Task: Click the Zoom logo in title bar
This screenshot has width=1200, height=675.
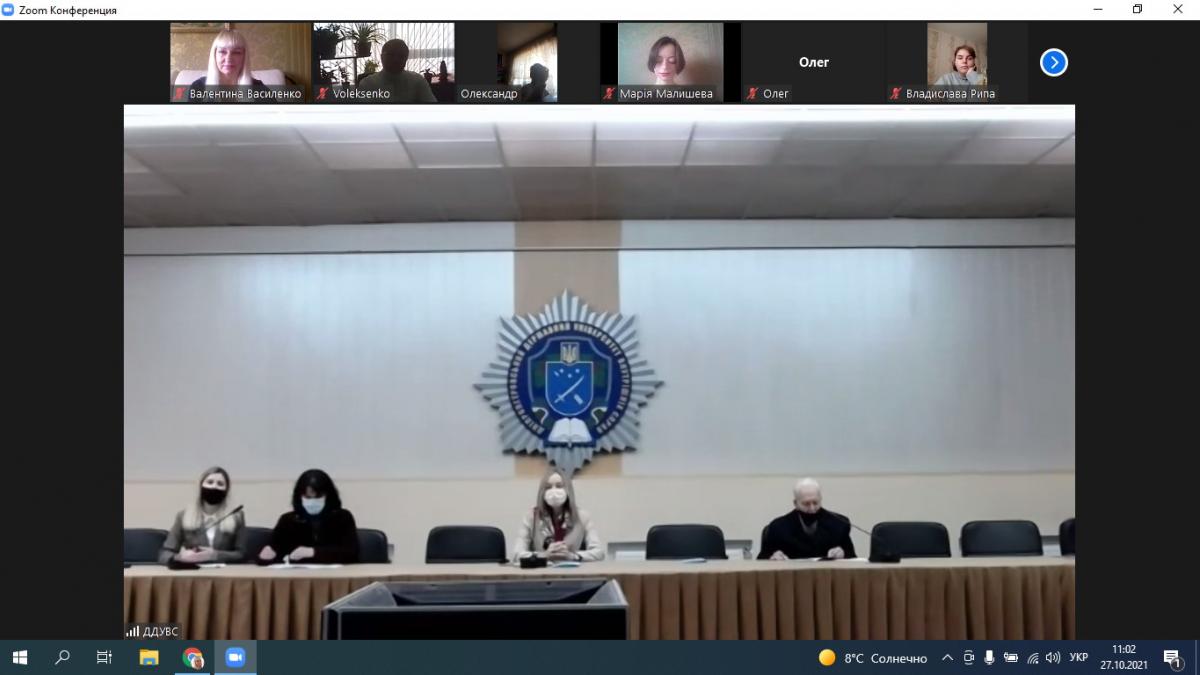Action: [8, 10]
